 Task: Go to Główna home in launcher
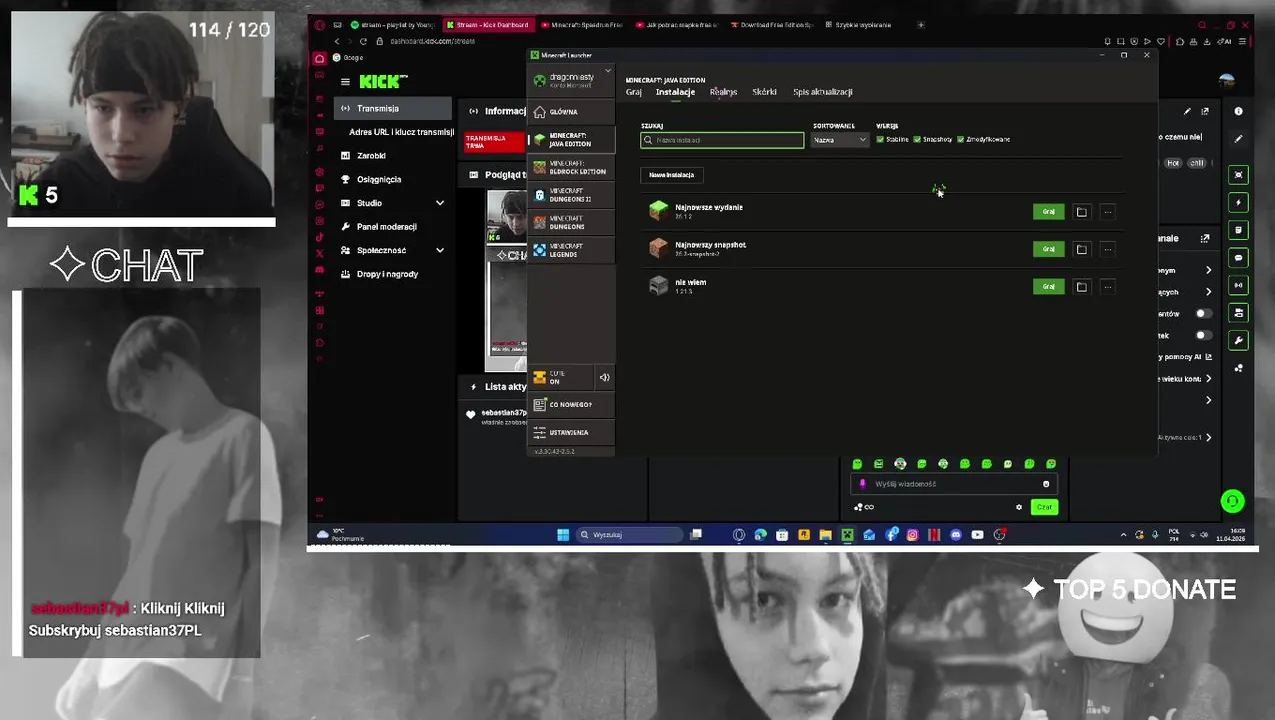tap(571, 112)
